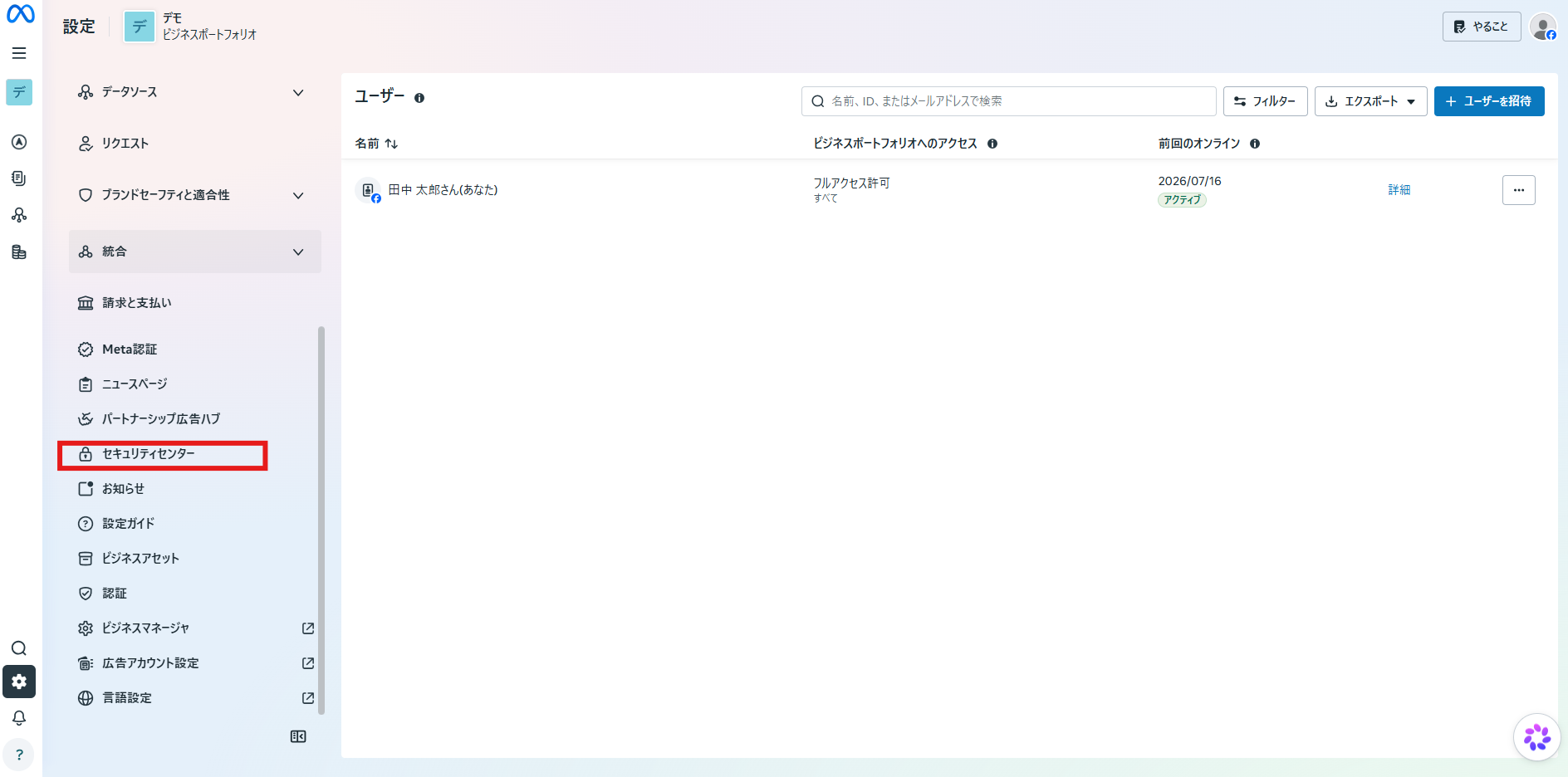The height and width of the screenshot is (777, 1568).
Task: Click the billing building icon in left rail
Action: (19, 252)
